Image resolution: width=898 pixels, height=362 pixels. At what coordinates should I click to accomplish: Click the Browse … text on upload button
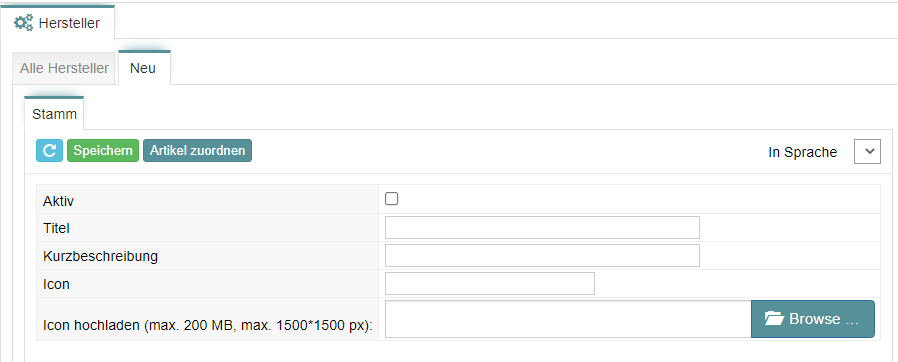coord(824,319)
